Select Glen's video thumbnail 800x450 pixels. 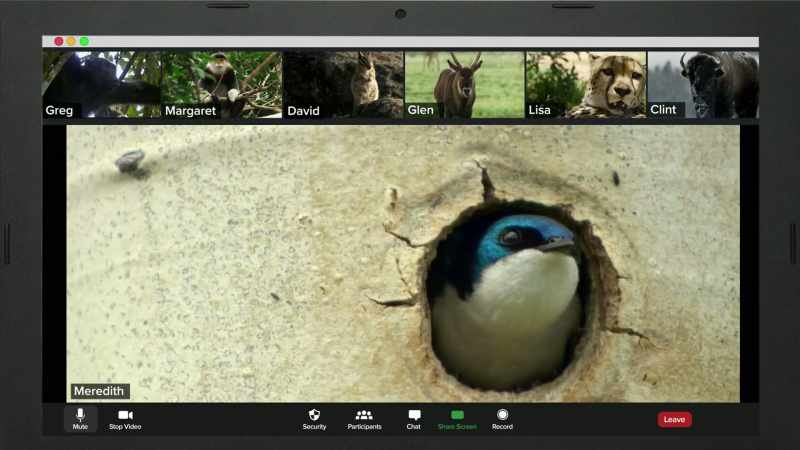465,85
